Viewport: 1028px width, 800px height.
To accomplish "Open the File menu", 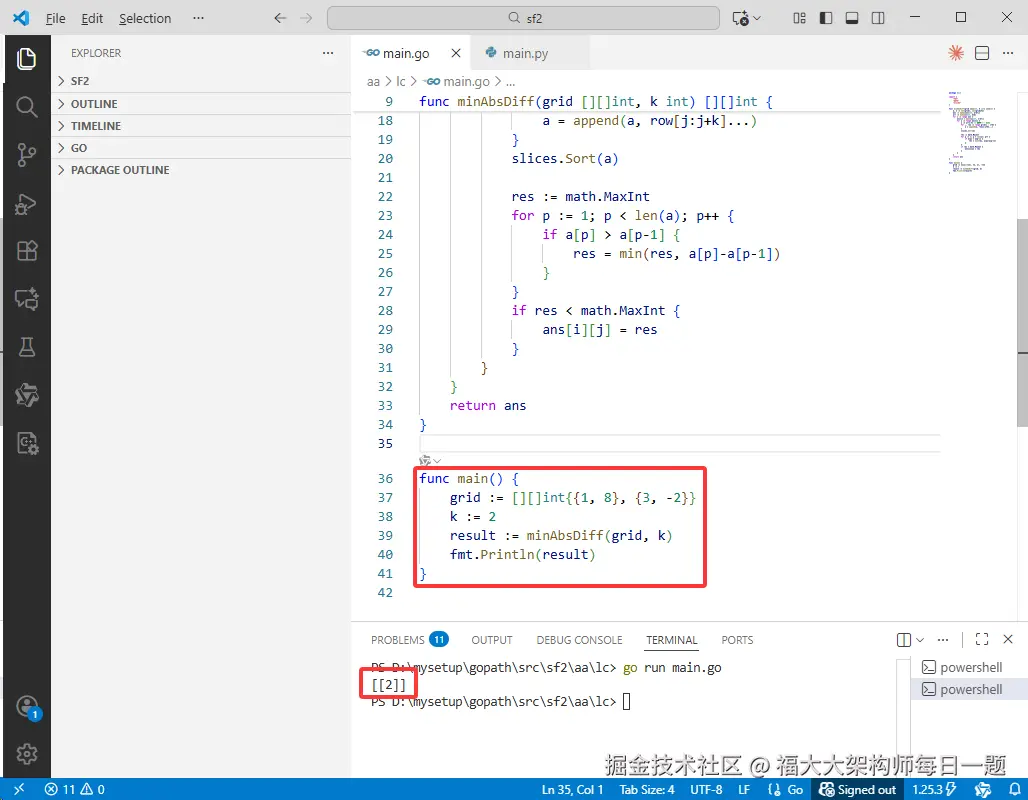I will point(55,18).
